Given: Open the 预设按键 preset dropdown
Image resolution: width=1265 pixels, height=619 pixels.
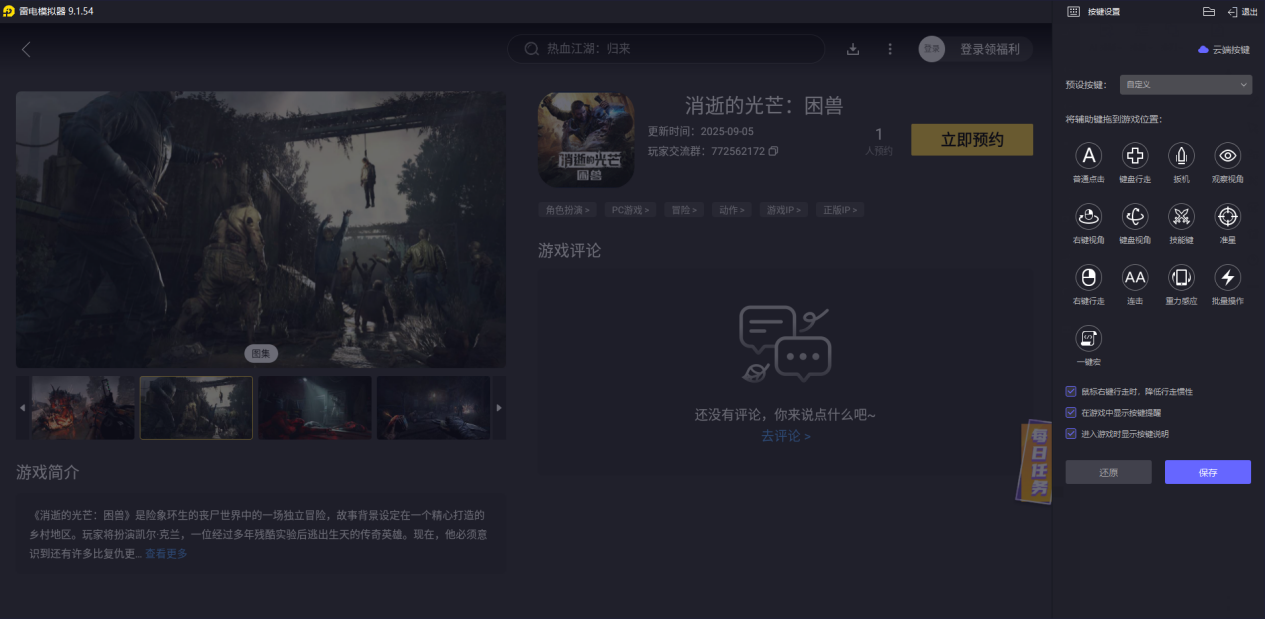Looking at the screenshot, I should tap(1185, 85).
